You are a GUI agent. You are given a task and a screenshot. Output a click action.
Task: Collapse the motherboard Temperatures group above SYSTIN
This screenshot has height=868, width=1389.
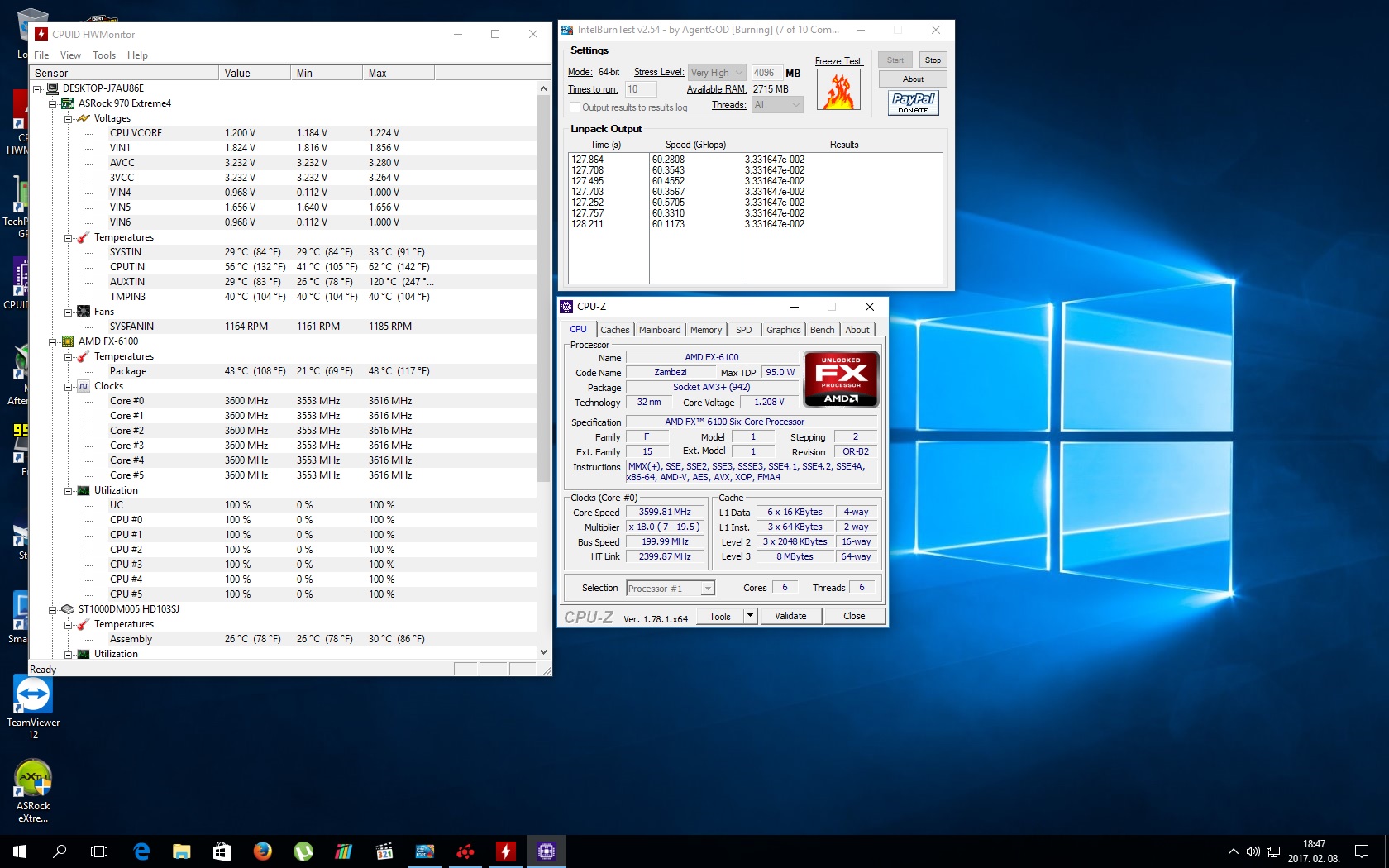pyautogui.click(x=69, y=238)
